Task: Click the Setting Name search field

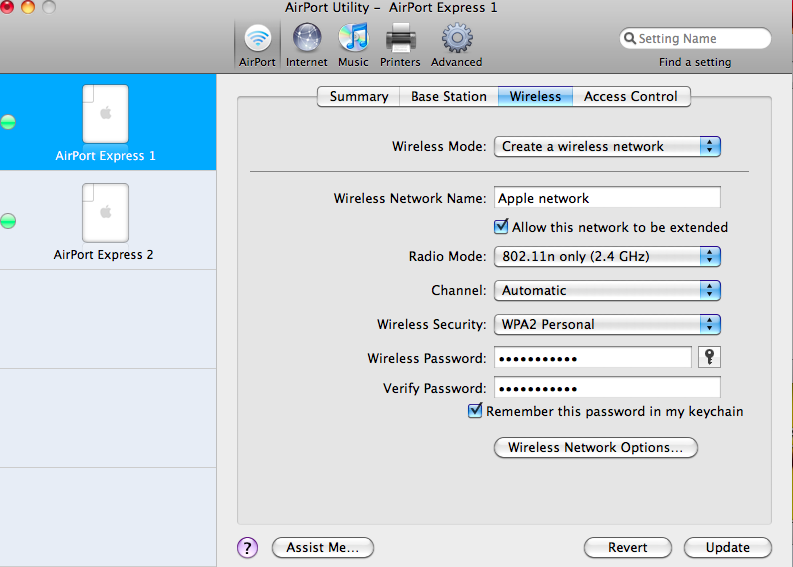Action: [x=695, y=38]
